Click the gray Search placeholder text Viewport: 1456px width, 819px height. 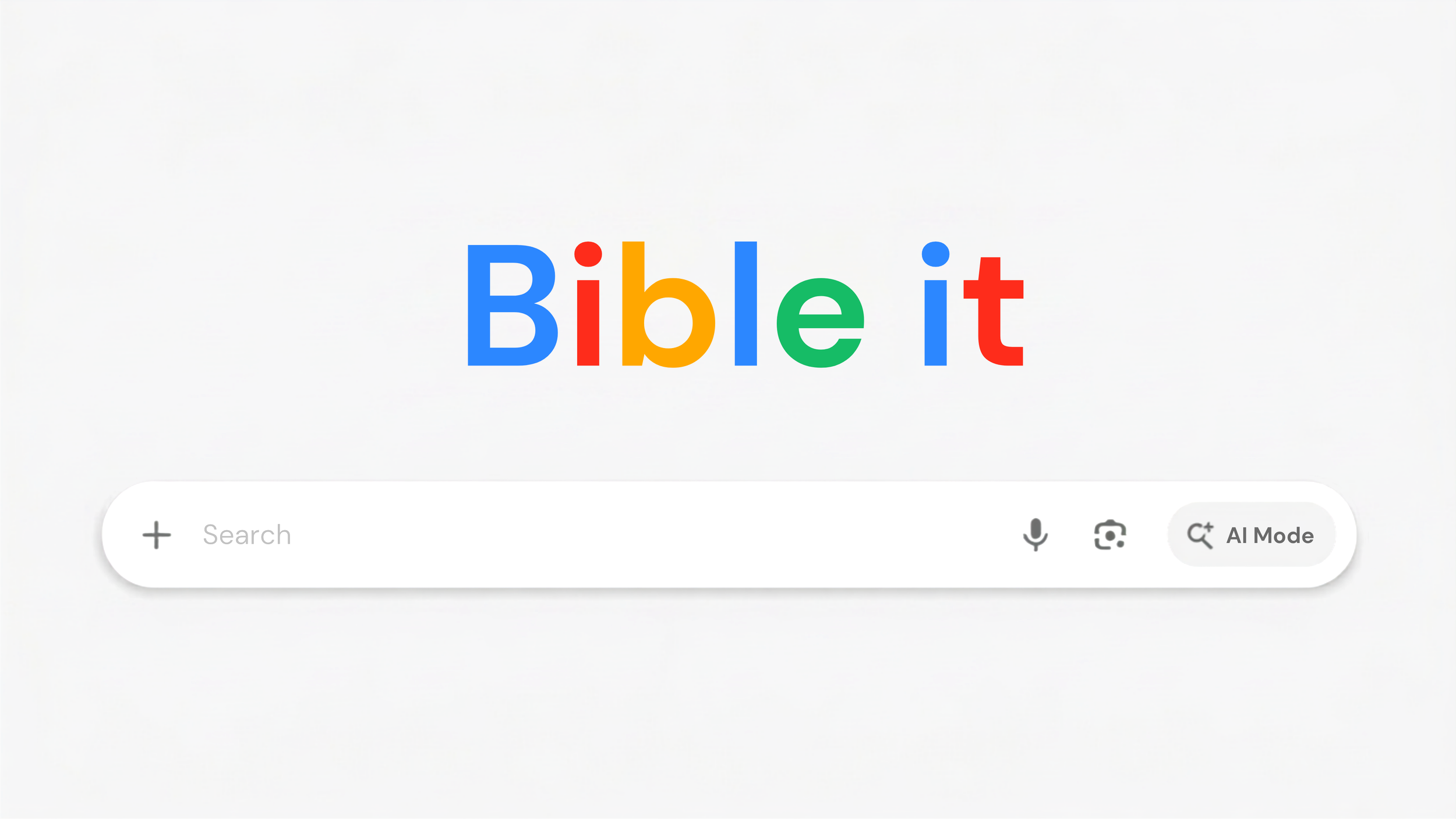click(247, 535)
